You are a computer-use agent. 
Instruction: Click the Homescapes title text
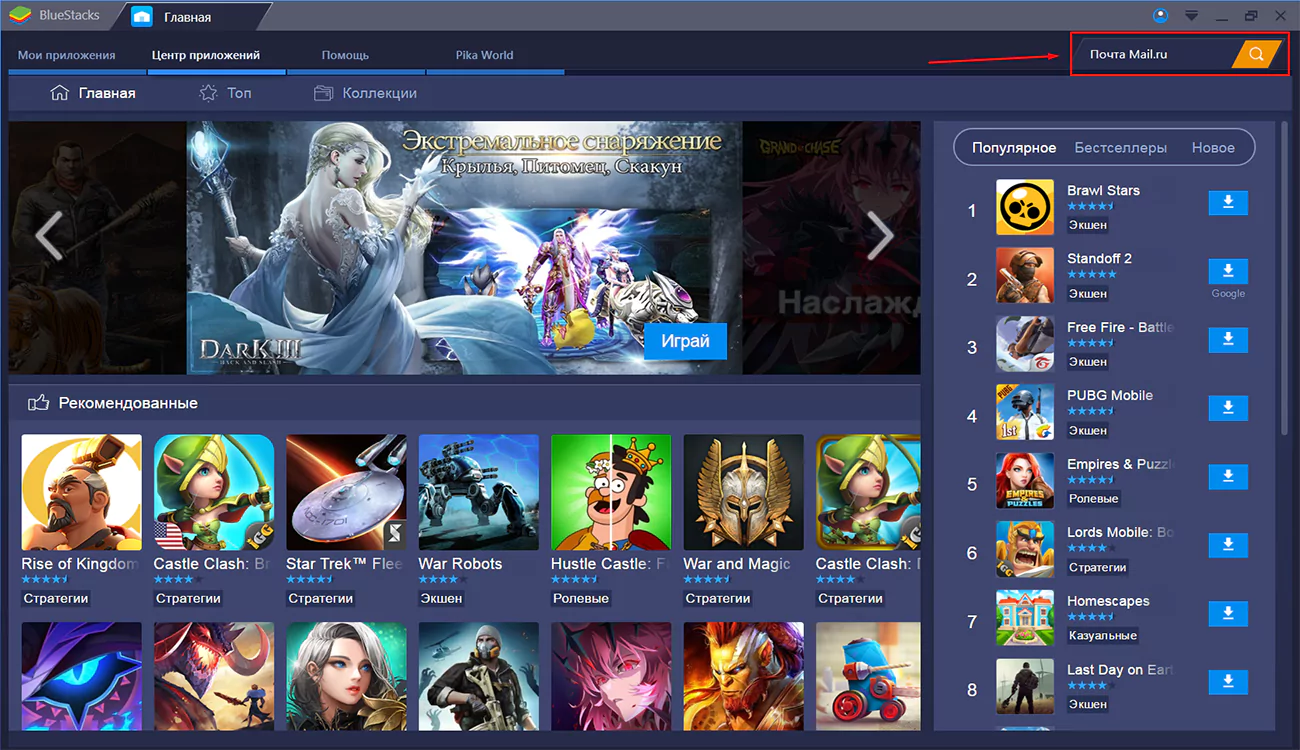click(x=1108, y=601)
